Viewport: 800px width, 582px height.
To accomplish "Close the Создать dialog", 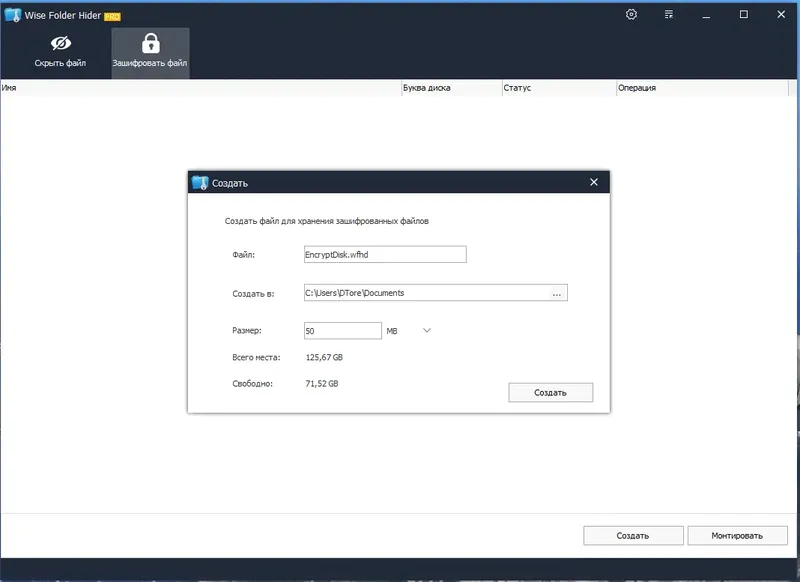I will (594, 182).
